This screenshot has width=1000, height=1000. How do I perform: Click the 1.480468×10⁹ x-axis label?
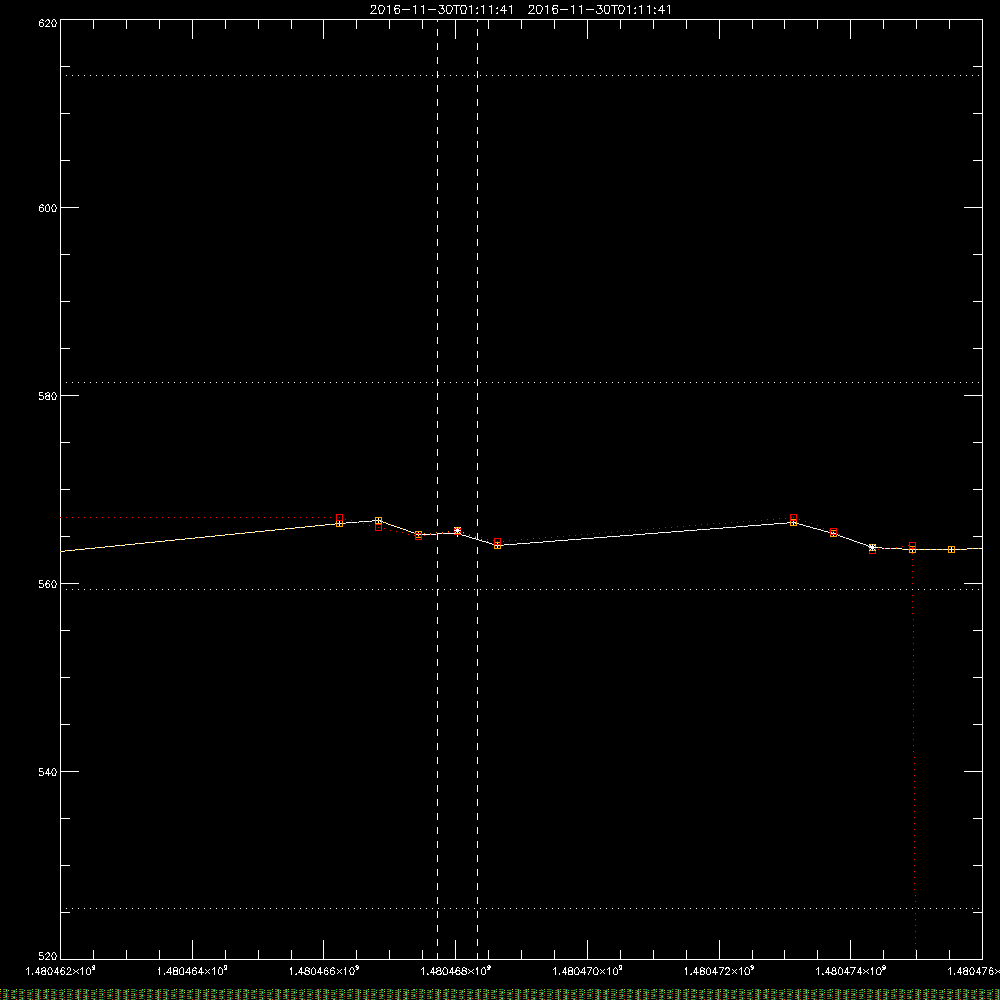click(455, 971)
